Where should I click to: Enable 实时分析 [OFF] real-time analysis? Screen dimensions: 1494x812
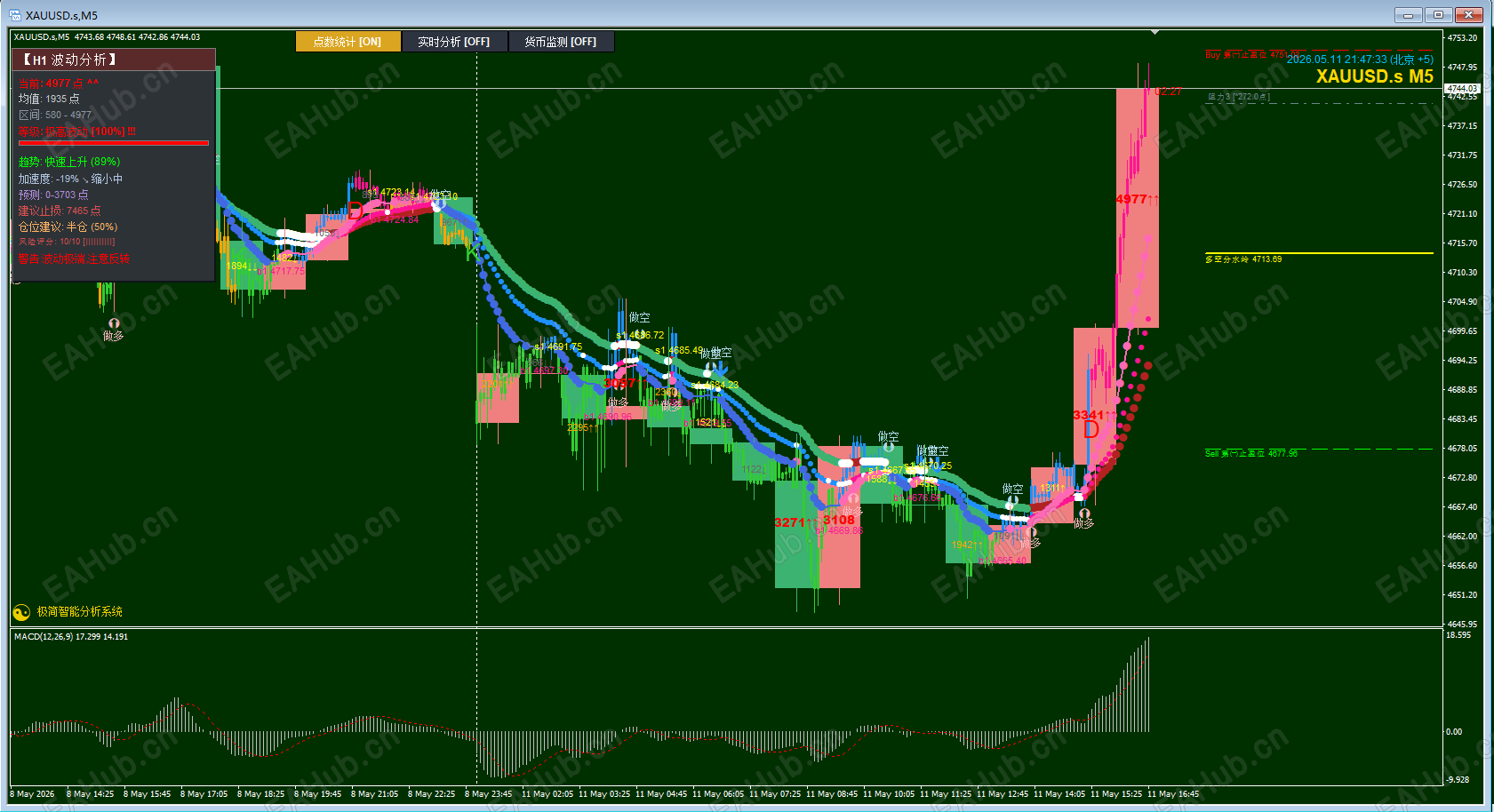454,42
